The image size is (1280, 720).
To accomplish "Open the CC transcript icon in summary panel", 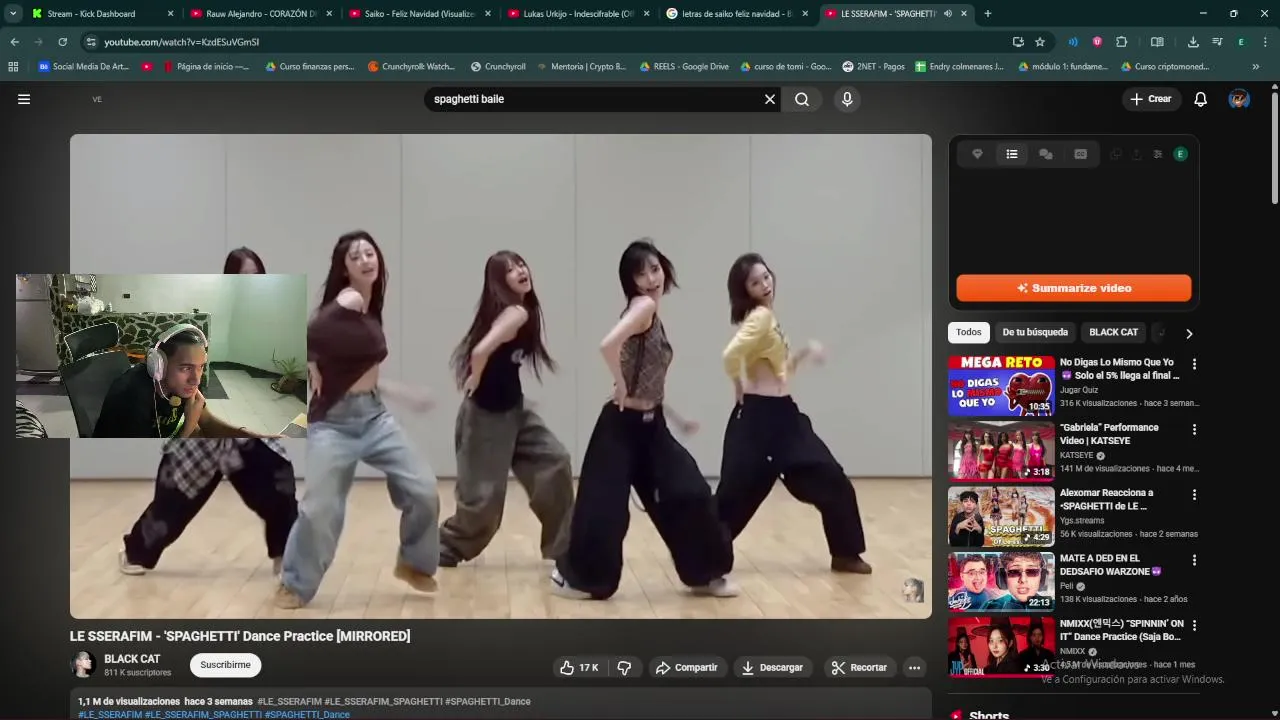I will 1080,154.
